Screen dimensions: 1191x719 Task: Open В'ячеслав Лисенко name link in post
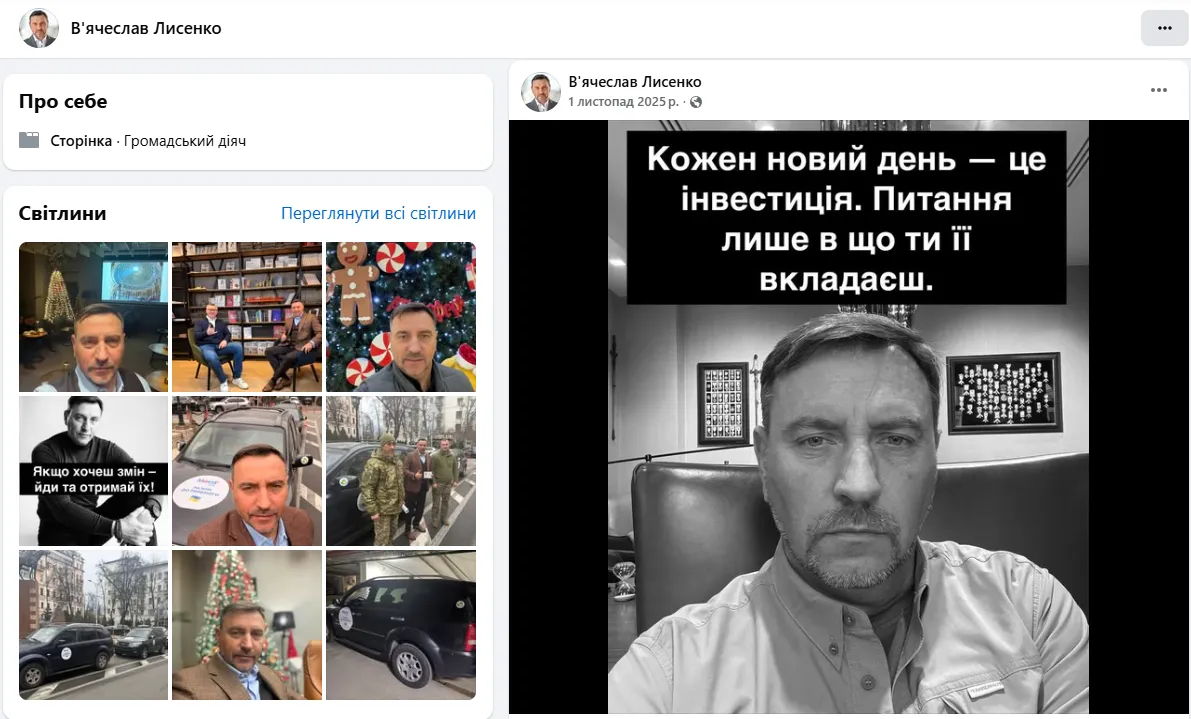(635, 82)
